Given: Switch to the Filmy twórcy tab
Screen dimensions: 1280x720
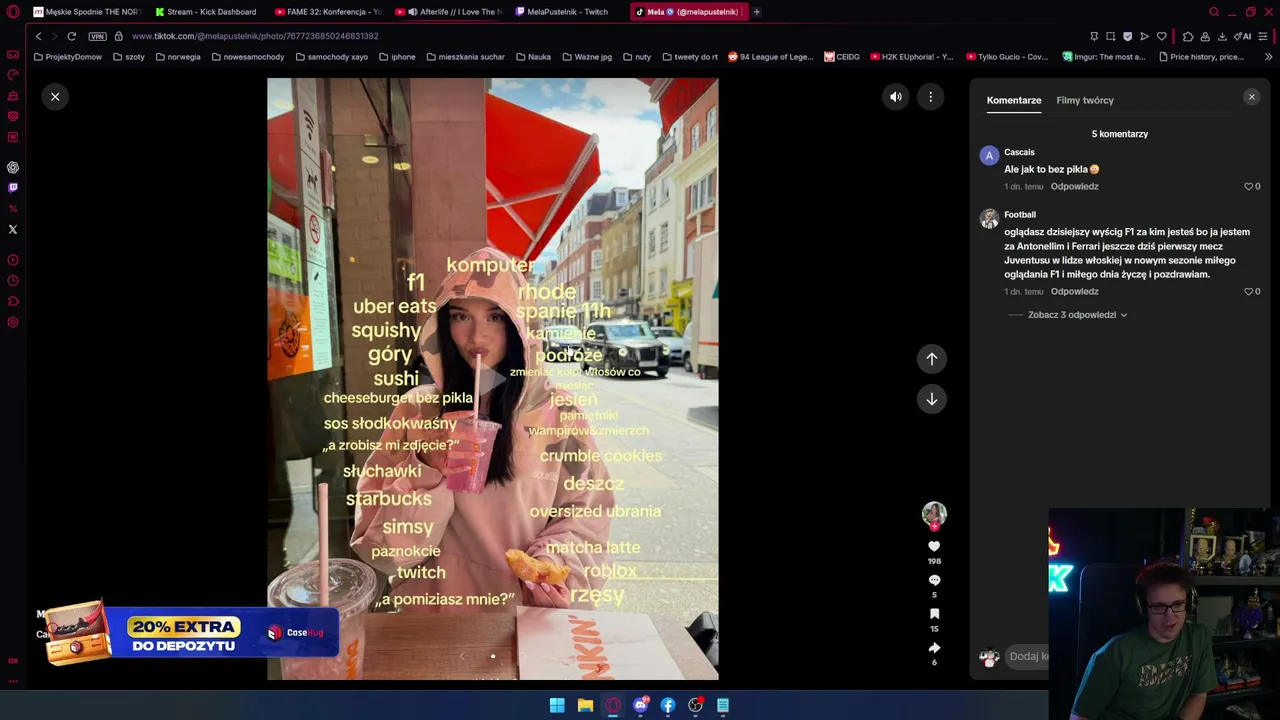Looking at the screenshot, I should (1085, 100).
